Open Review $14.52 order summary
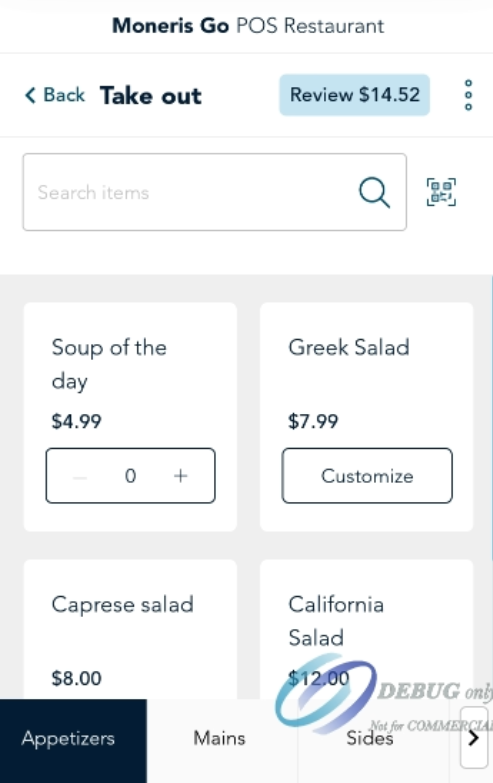Viewport: 493px width, 783px height. [x=355, y=95]
